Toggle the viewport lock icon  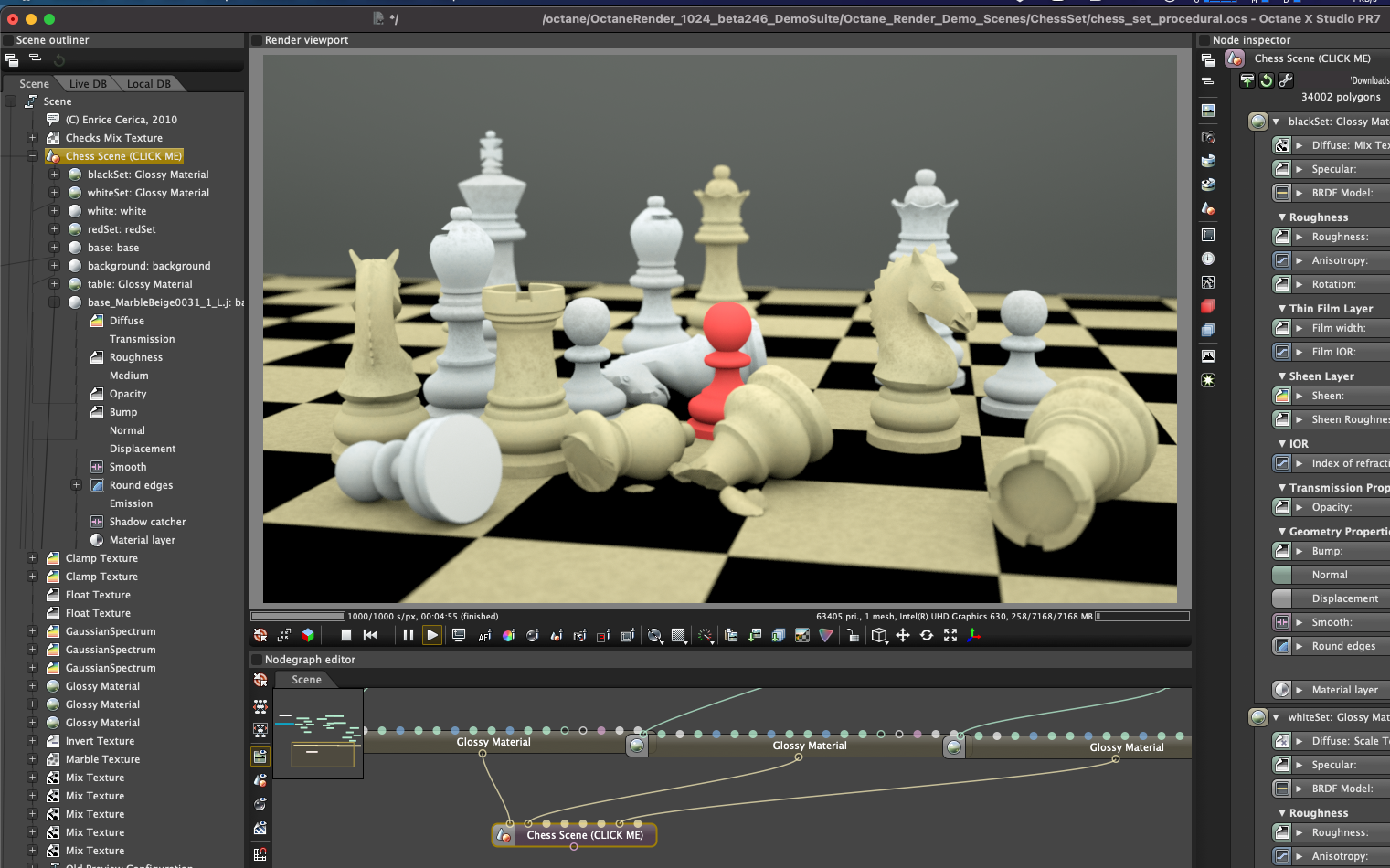(x=852, y=635)
